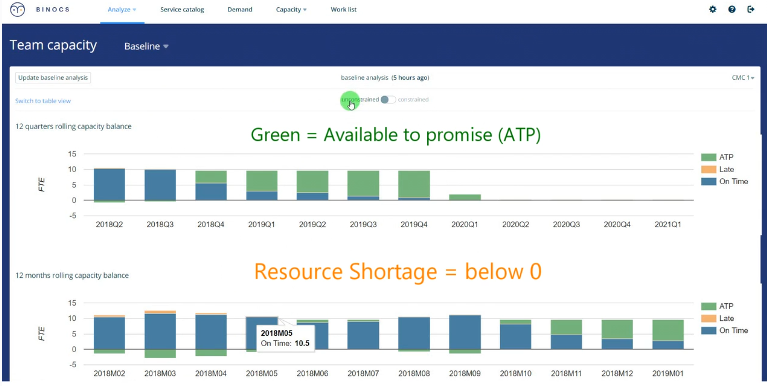The width and height of the screenshot is (767, 386).
Task: Click the Binocs owl logo
Action: click(17, 9)
